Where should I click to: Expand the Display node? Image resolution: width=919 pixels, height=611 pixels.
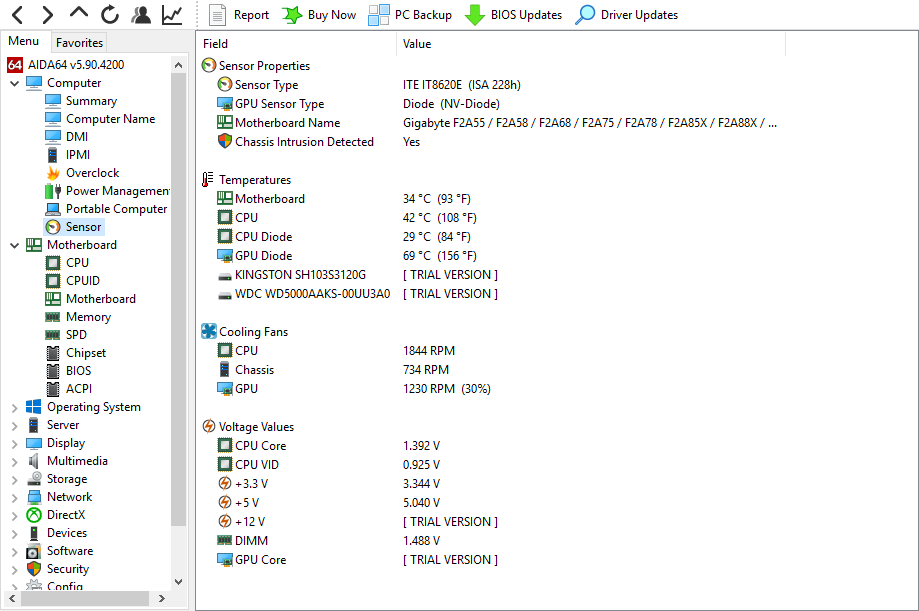15,444
